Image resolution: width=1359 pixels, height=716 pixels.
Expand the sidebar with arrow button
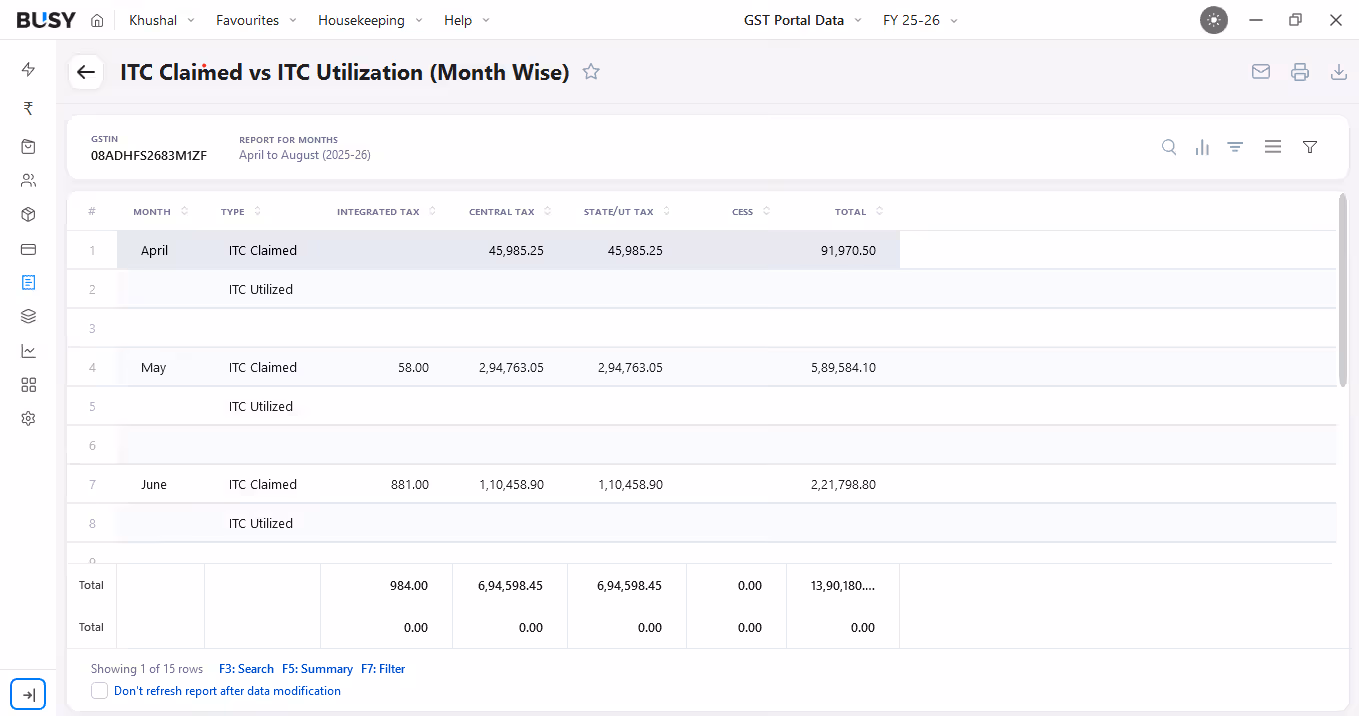(x=28, y=694)
